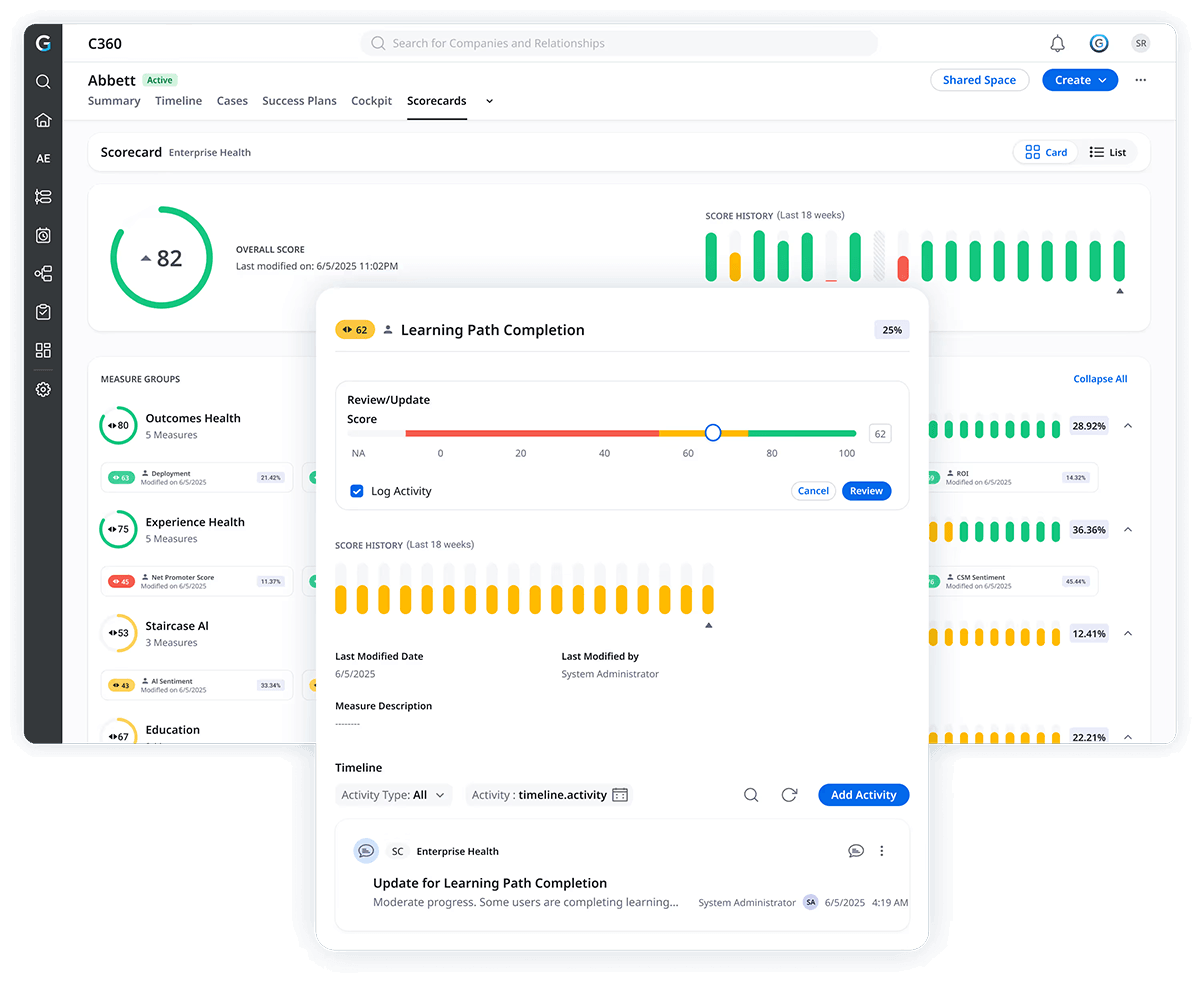1200x990 pixels.
Task: Open the CSM Sentiment measure card
Action: (1012, 581)
